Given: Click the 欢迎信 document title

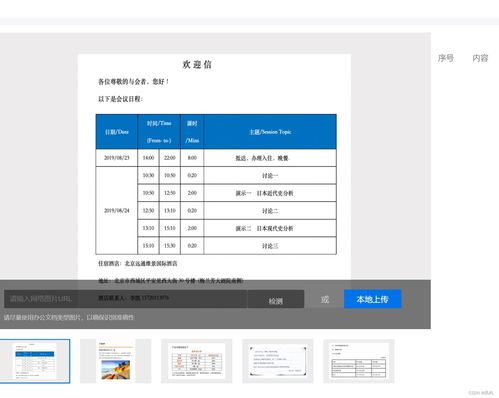Looking at the screenshot, I should tap(197, 64).
